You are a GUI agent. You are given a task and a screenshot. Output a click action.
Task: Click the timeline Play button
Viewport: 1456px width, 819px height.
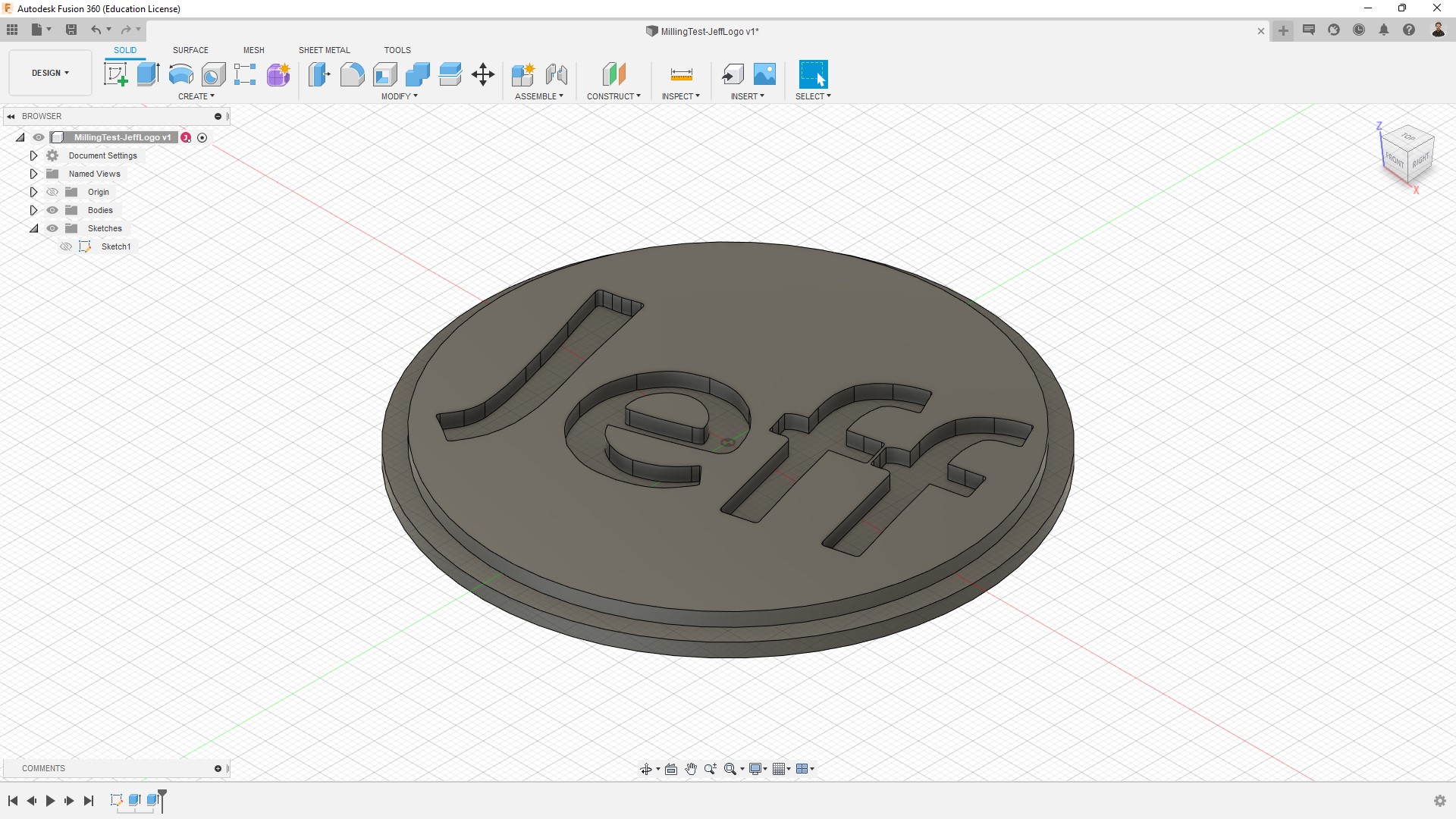50,801
